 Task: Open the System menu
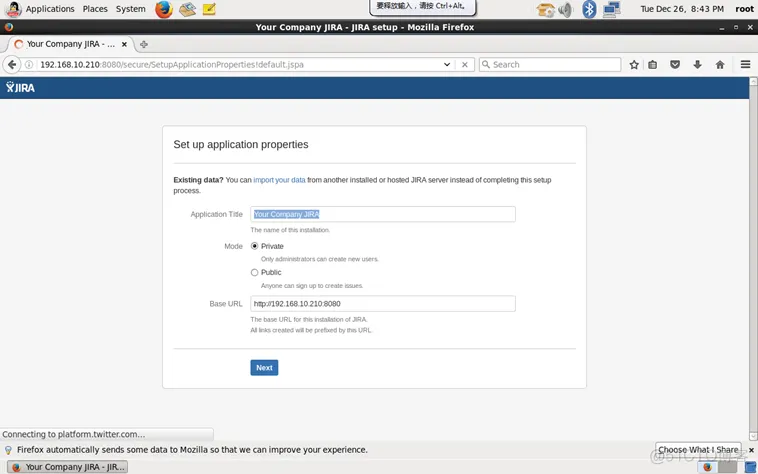tap(131, 9)
